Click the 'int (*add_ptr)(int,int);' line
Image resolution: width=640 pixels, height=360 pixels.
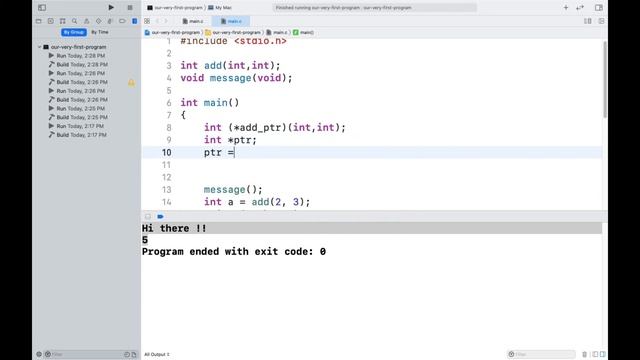click(x=275, y=128)
